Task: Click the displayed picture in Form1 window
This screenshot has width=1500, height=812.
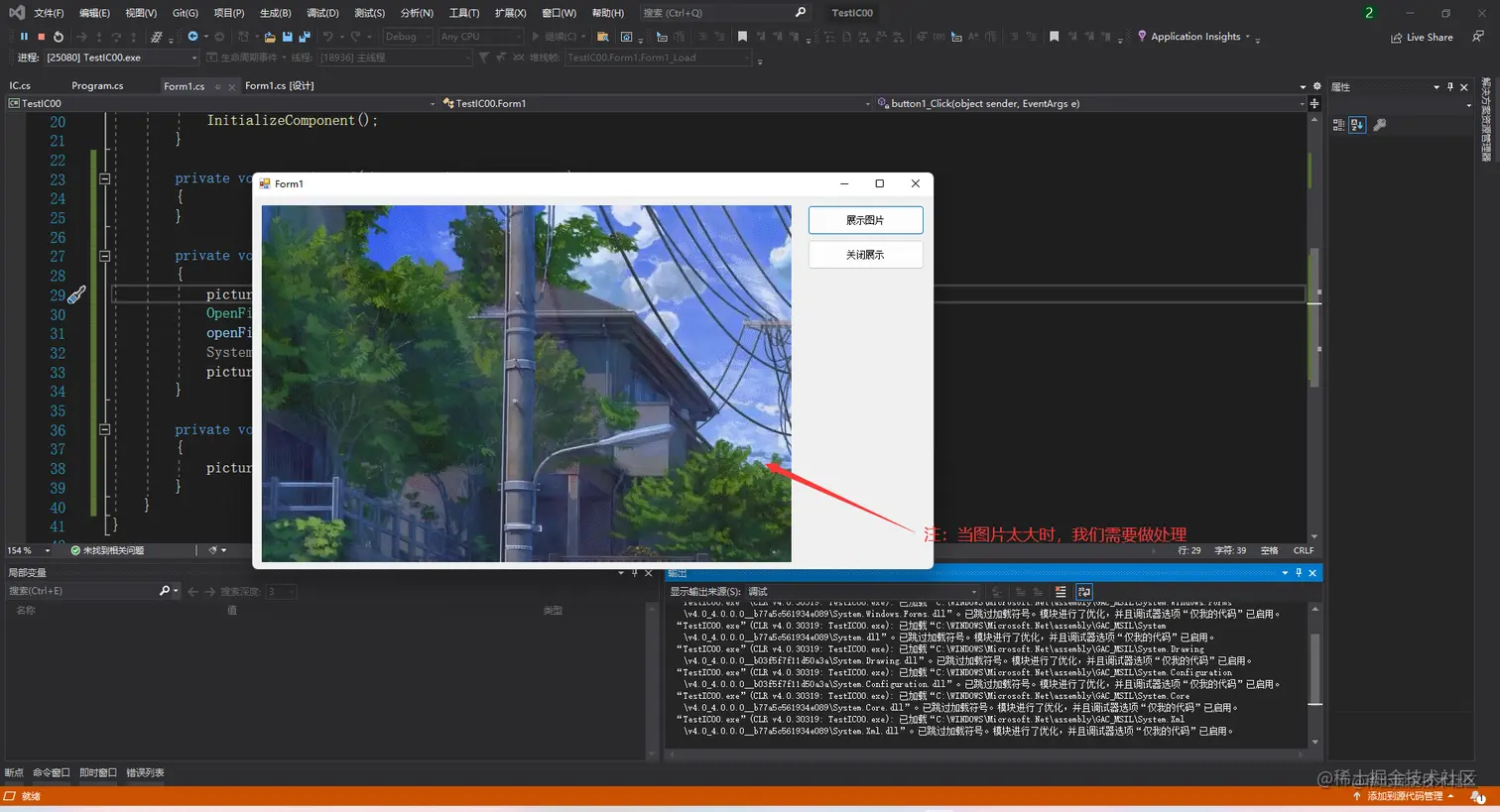Action: 527,384
